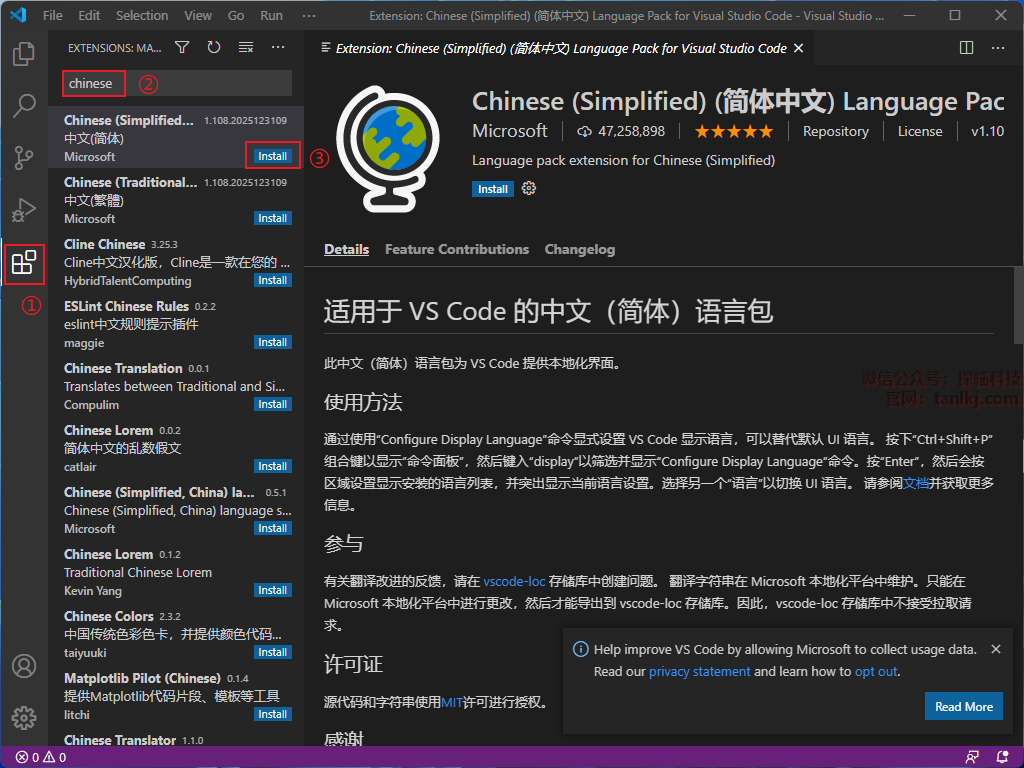Image resolution: width=1024 pixels, height=768 pixels.
Task: Open the Source Control view
Action: [x=24, y=157]
